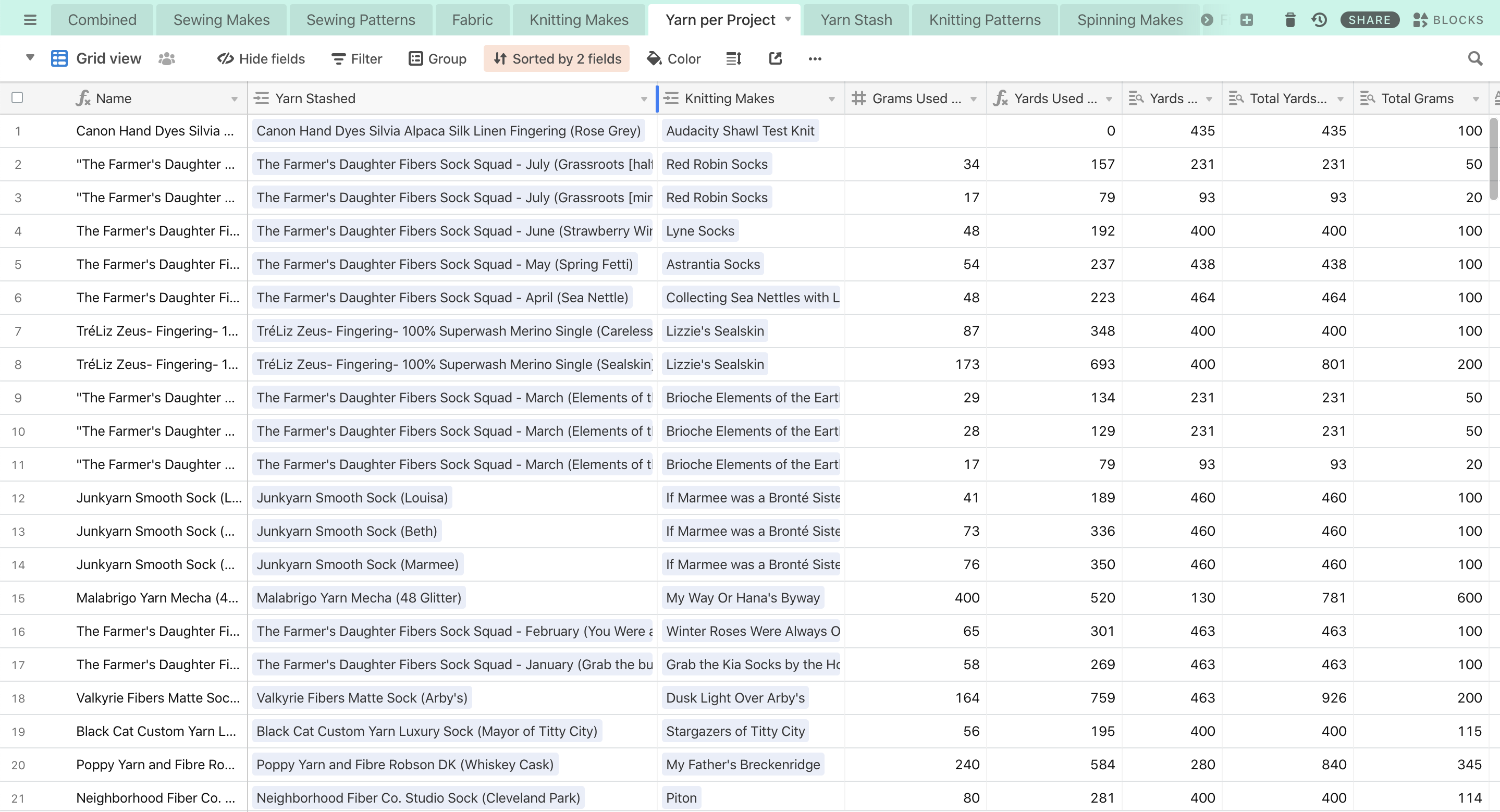Switch to the Knitting Patterns tab
Image resolution: width=1500 pixels, height=812 pixels.
[x=984, y=20]
